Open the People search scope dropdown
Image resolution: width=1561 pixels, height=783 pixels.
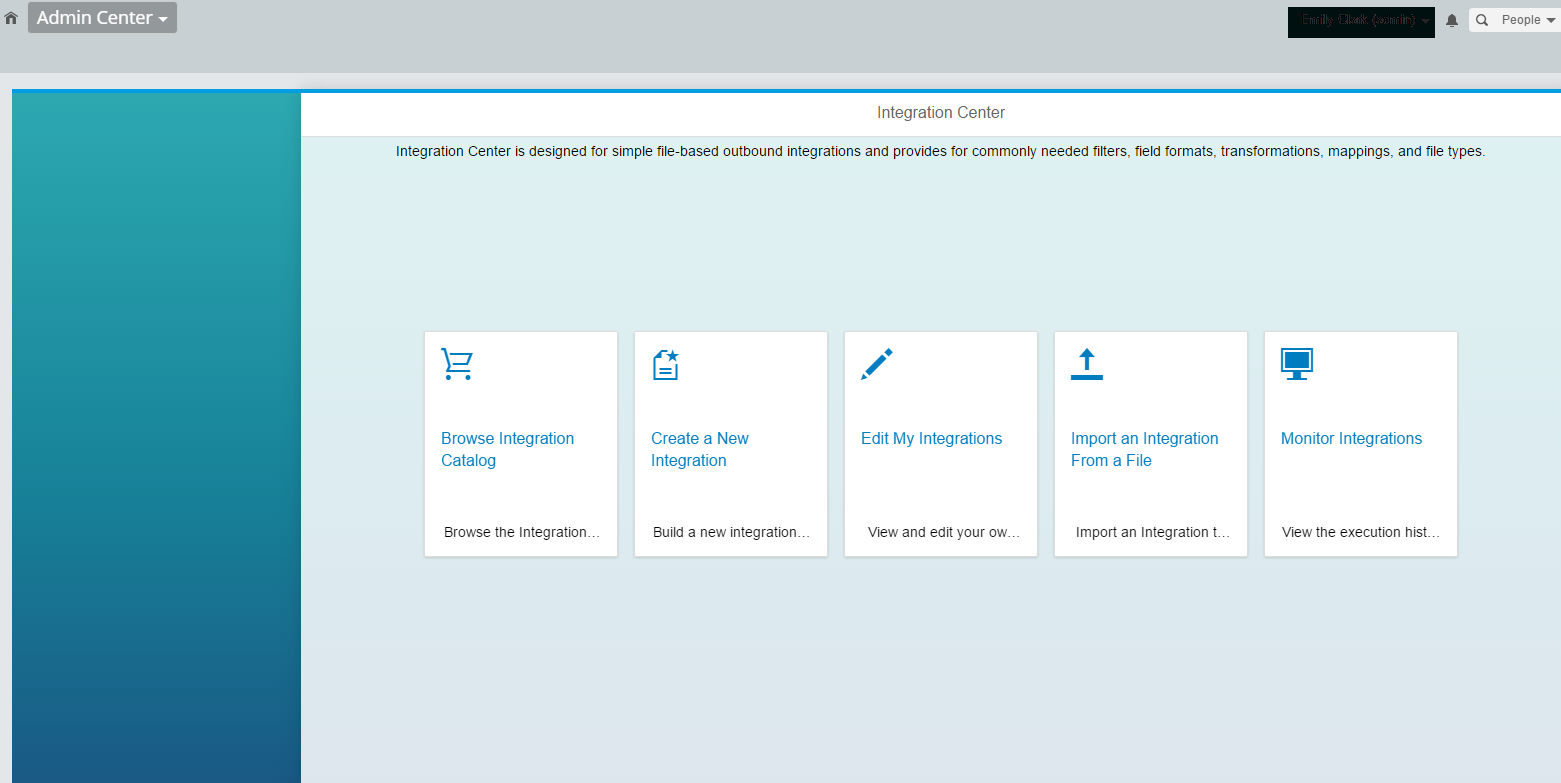[x=1527, y=20]
